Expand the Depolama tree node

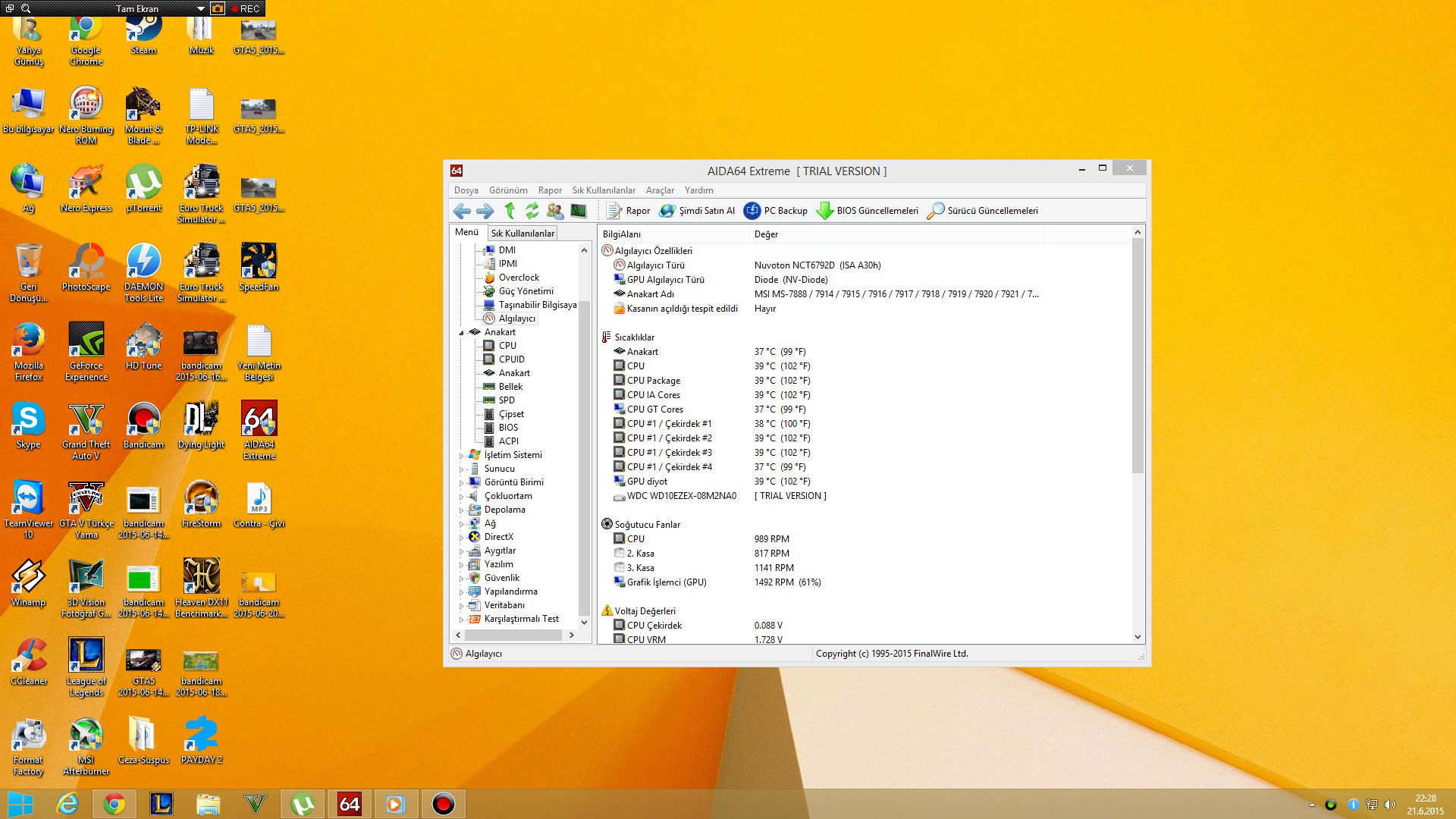click(461, 510)
